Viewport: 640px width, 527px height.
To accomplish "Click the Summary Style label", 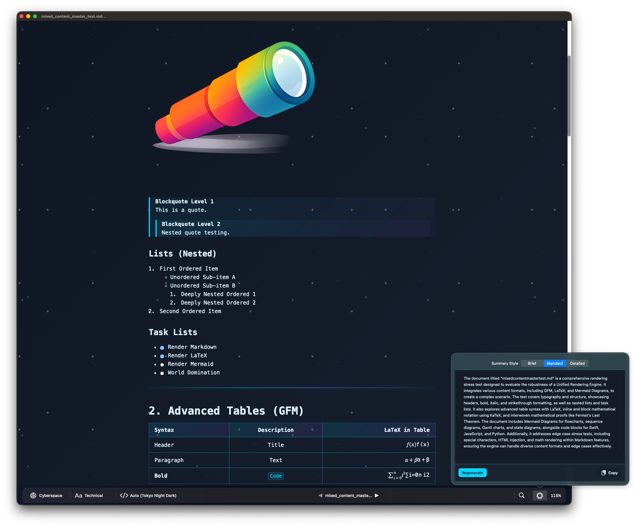I will [x=504, y=363].
